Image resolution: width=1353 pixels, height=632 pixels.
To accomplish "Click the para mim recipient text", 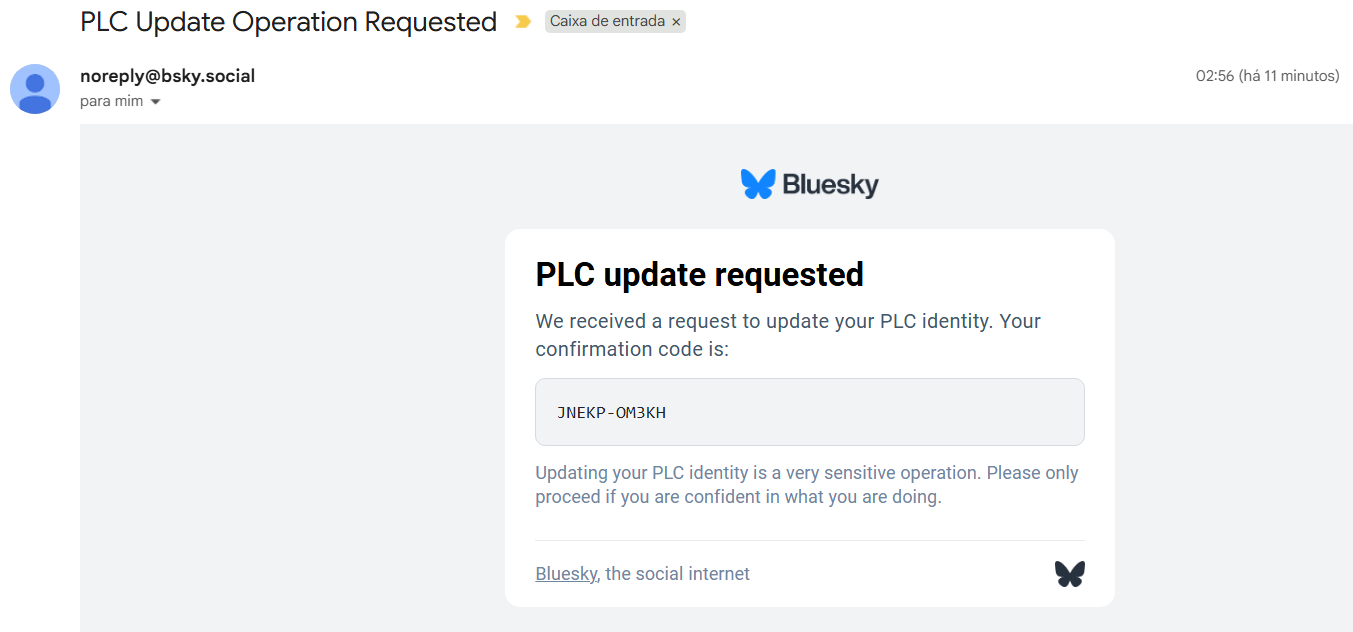I will 111,102.
